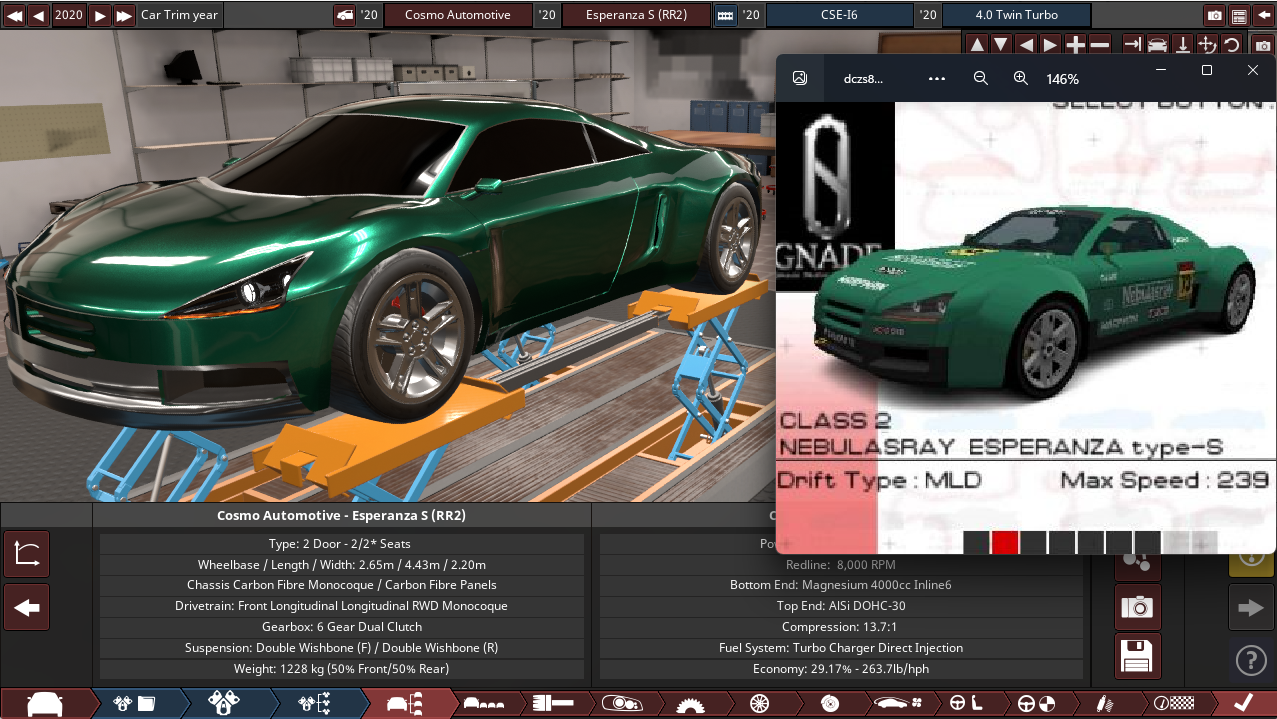Jump forward with double-right year arrow
This screenshot has height=719, width=1277.
[124, 15]
